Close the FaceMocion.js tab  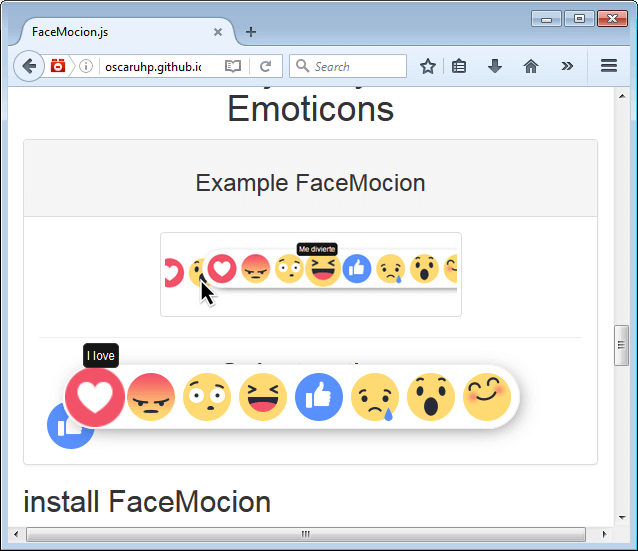[218, 32]
